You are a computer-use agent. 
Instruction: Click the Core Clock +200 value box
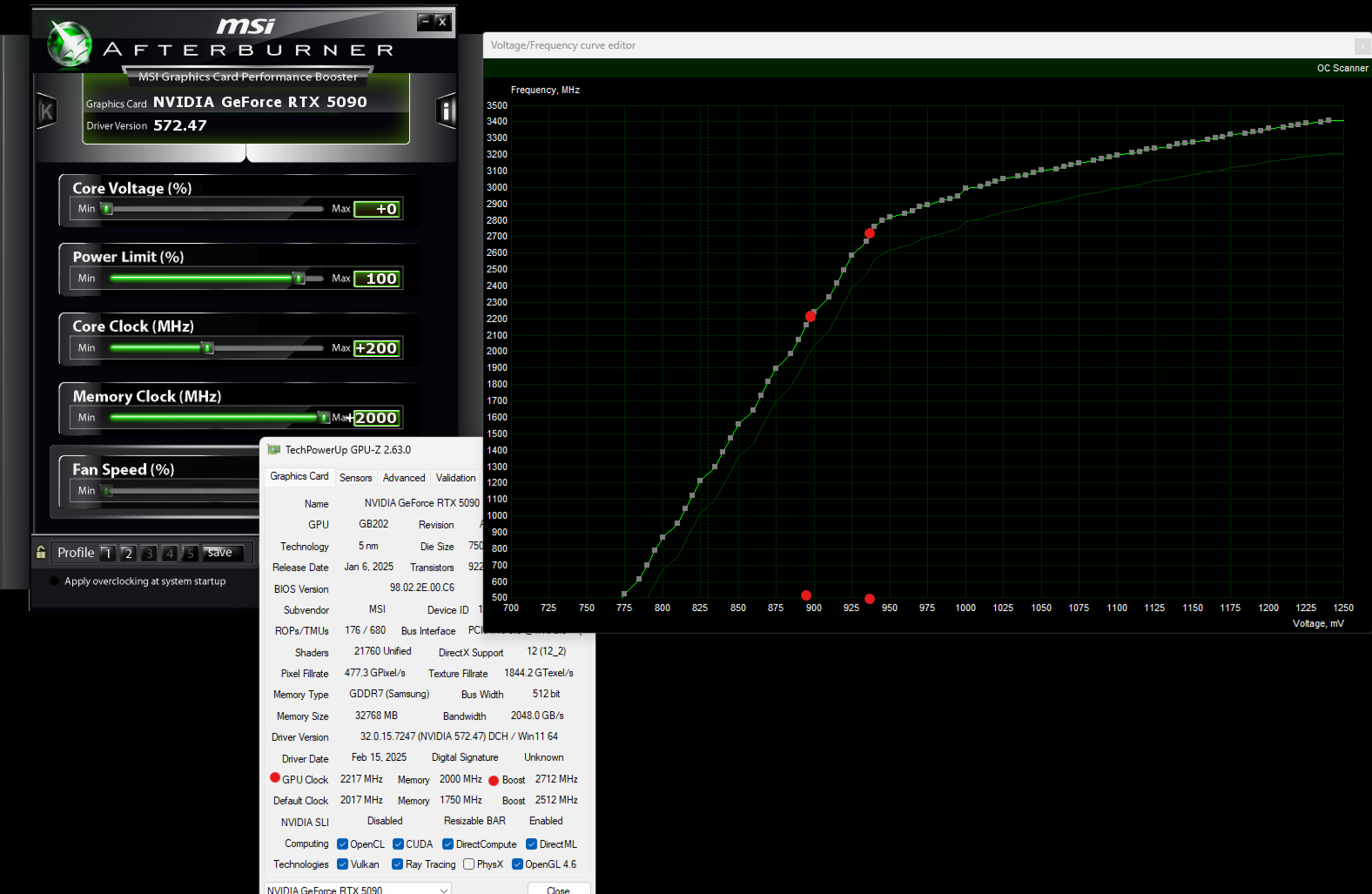click(378, 348)
